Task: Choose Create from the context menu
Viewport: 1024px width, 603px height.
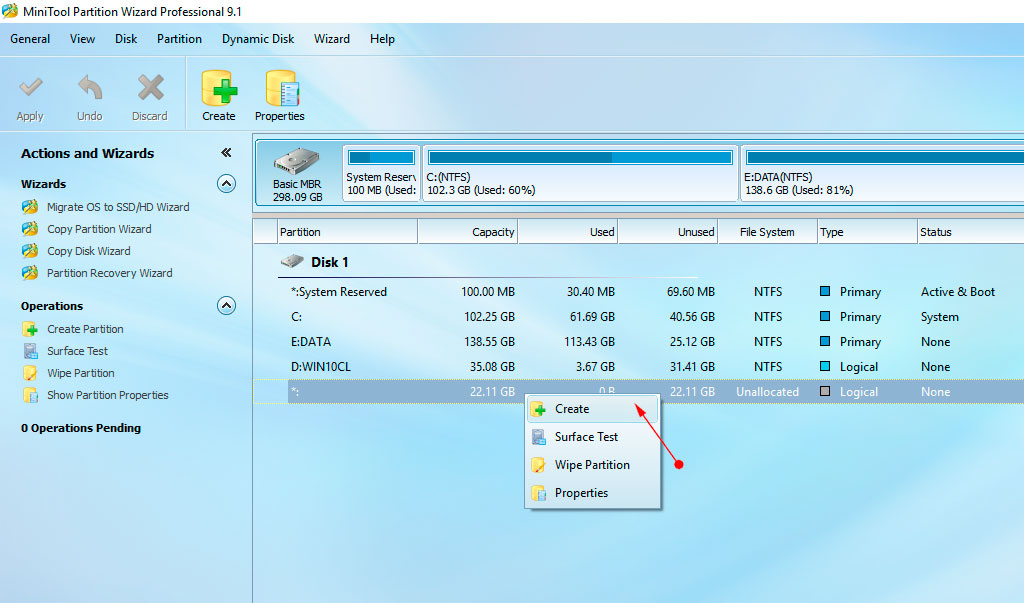Action: point(592,409)
